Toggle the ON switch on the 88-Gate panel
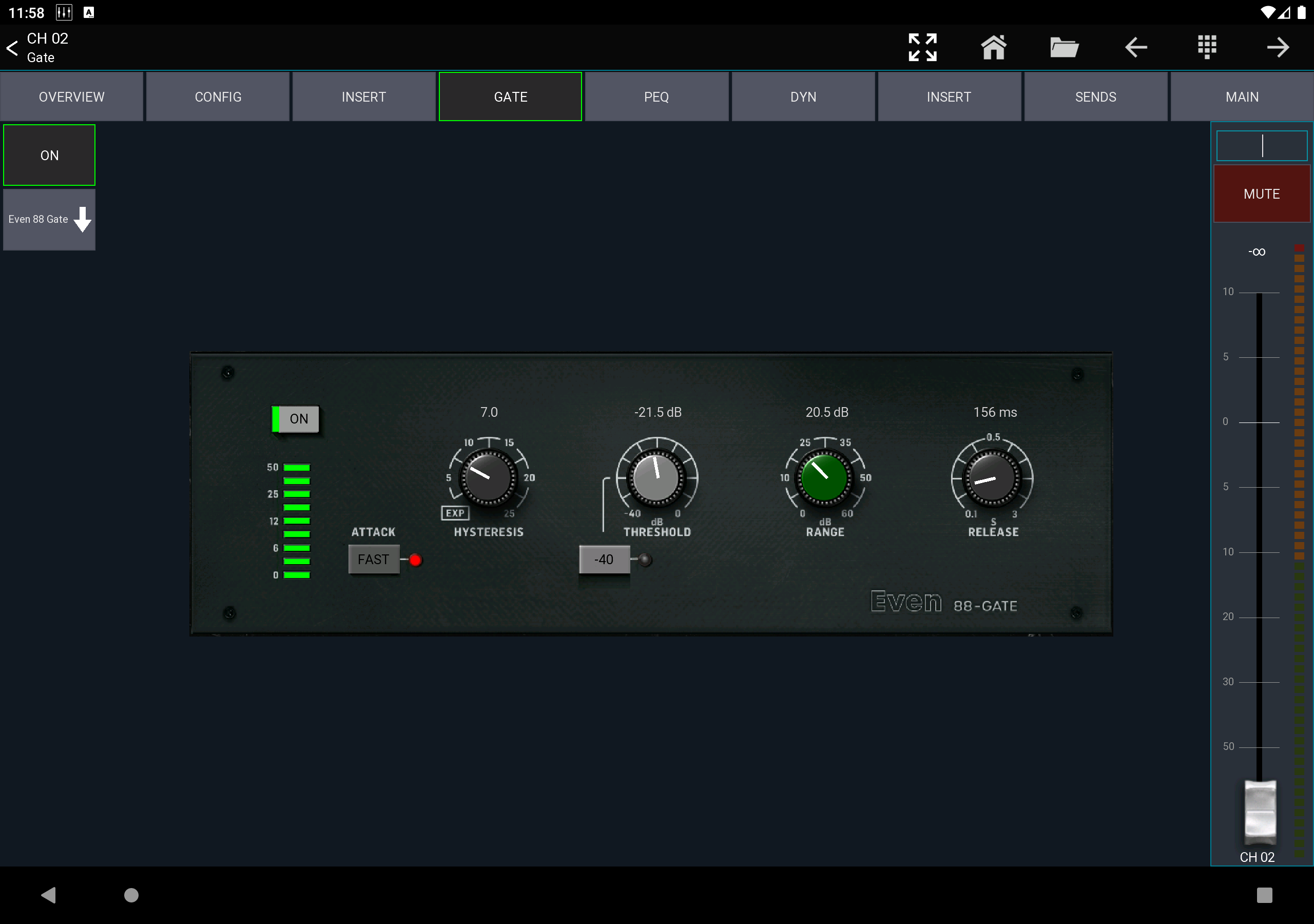The height and width of the screenshot is (924, 1314). pos(295,419)
